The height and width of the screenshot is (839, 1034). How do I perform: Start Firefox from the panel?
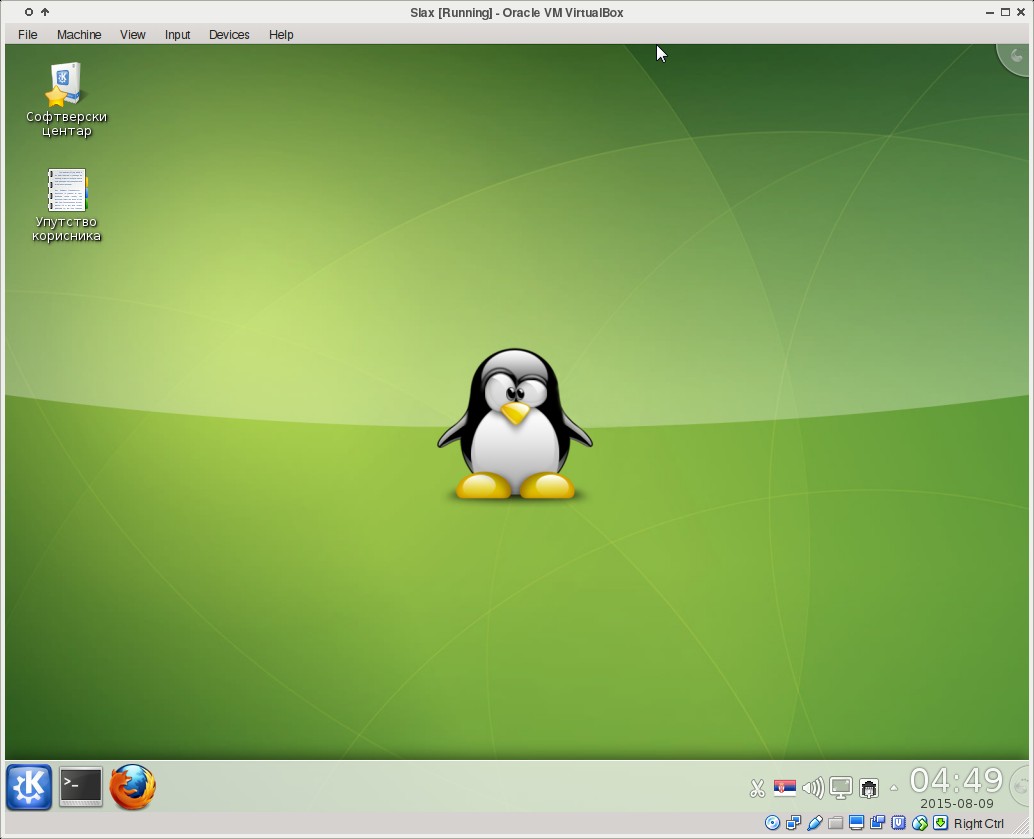point(133,787)
